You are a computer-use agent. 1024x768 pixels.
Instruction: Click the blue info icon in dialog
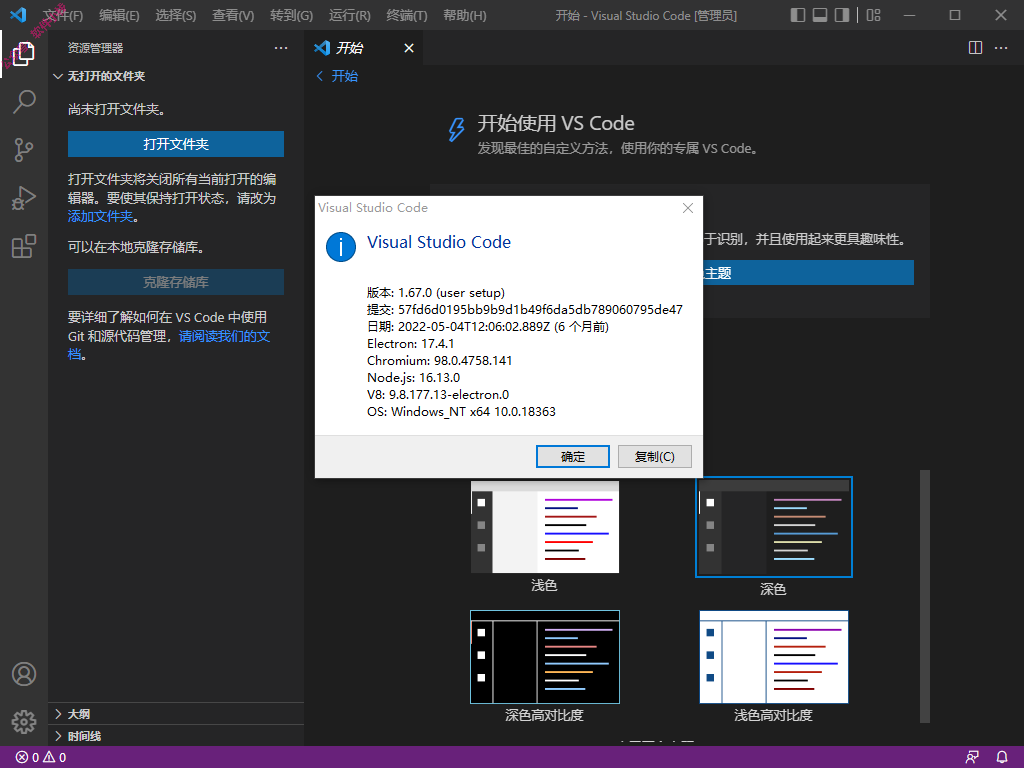click(341, 247)
